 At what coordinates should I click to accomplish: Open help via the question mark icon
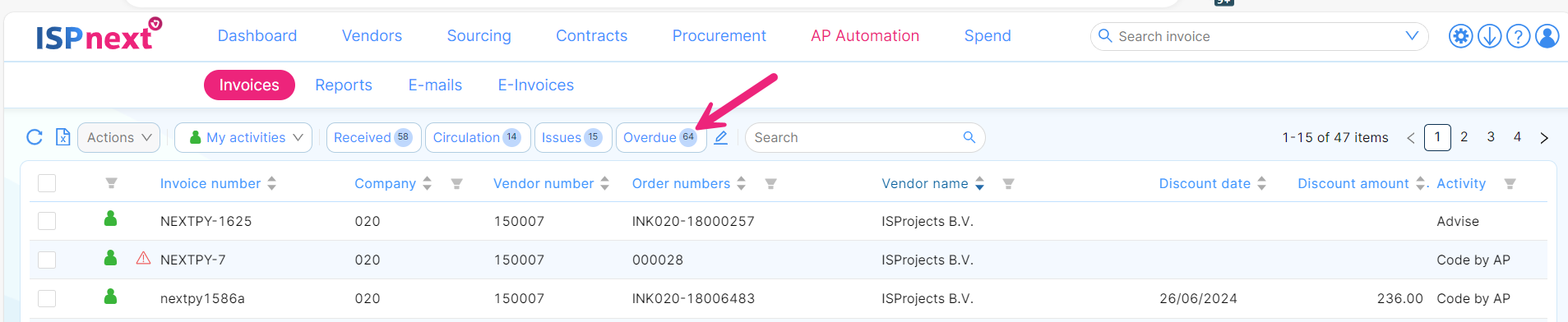click(1518, 36)
